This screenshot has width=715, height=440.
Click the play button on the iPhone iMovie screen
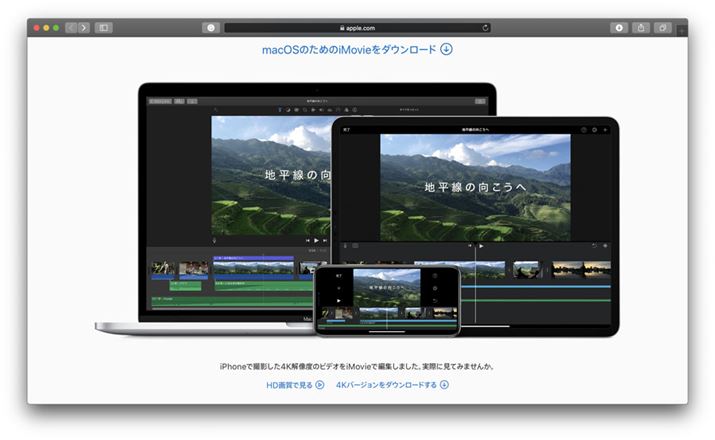pos(338,300)
